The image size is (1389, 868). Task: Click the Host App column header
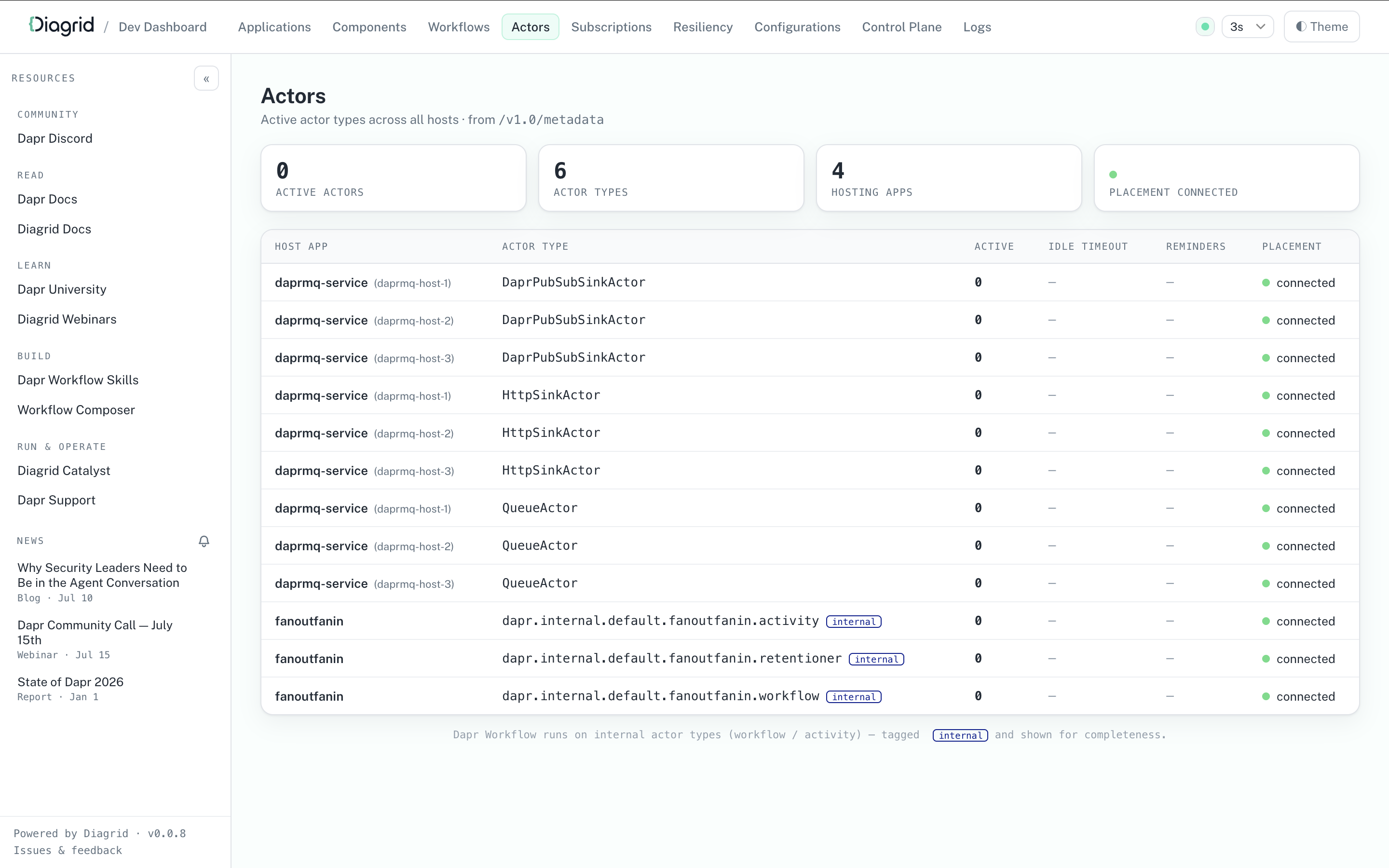(x=301, y=246)
